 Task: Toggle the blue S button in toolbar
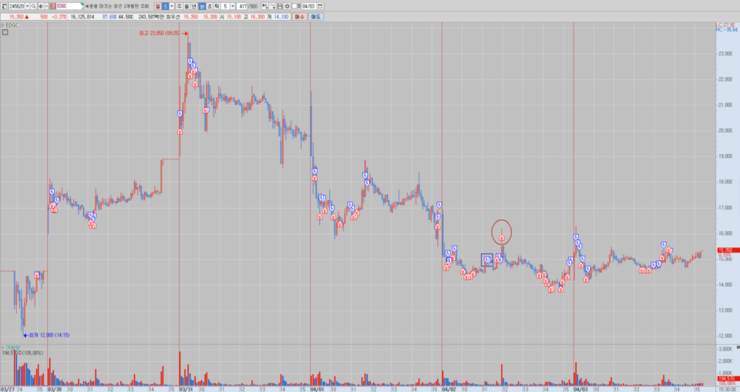click(x=165, y=6)
